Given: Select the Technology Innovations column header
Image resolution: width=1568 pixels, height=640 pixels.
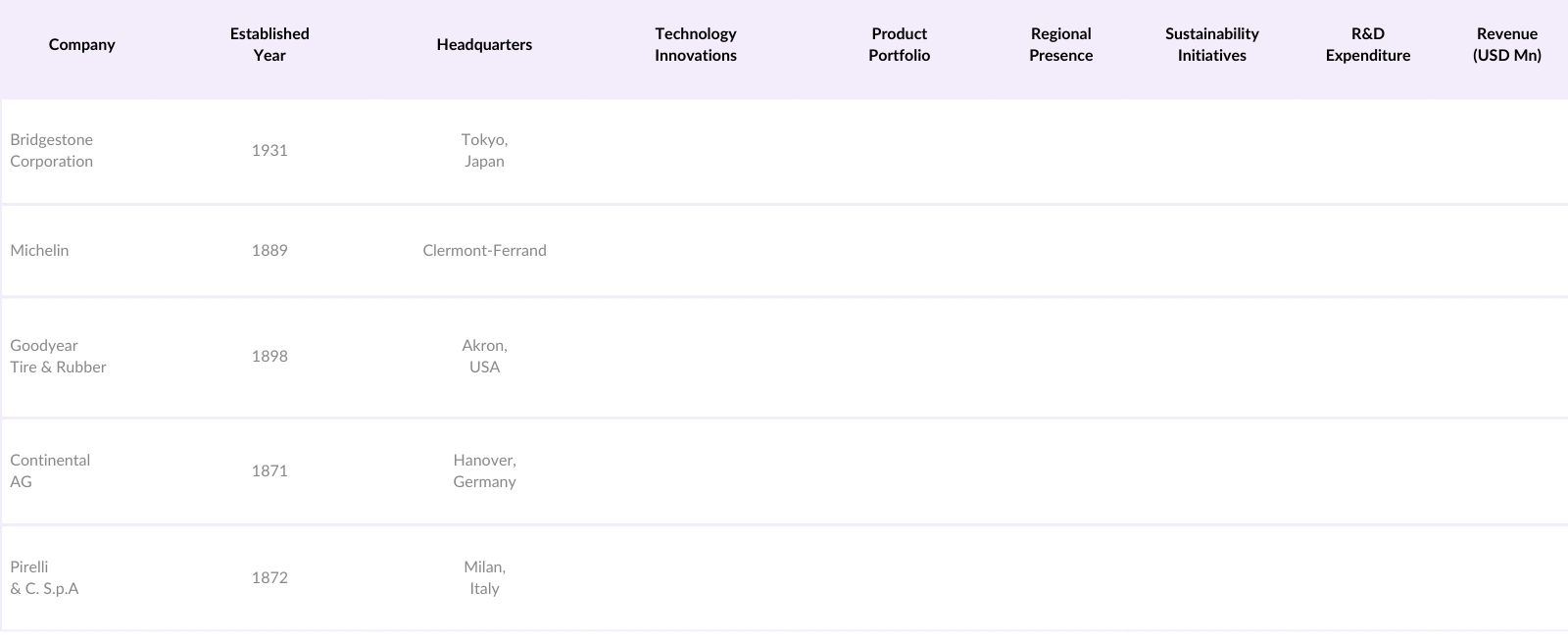Looking at the screenshot, I should (x=696, y=45).
